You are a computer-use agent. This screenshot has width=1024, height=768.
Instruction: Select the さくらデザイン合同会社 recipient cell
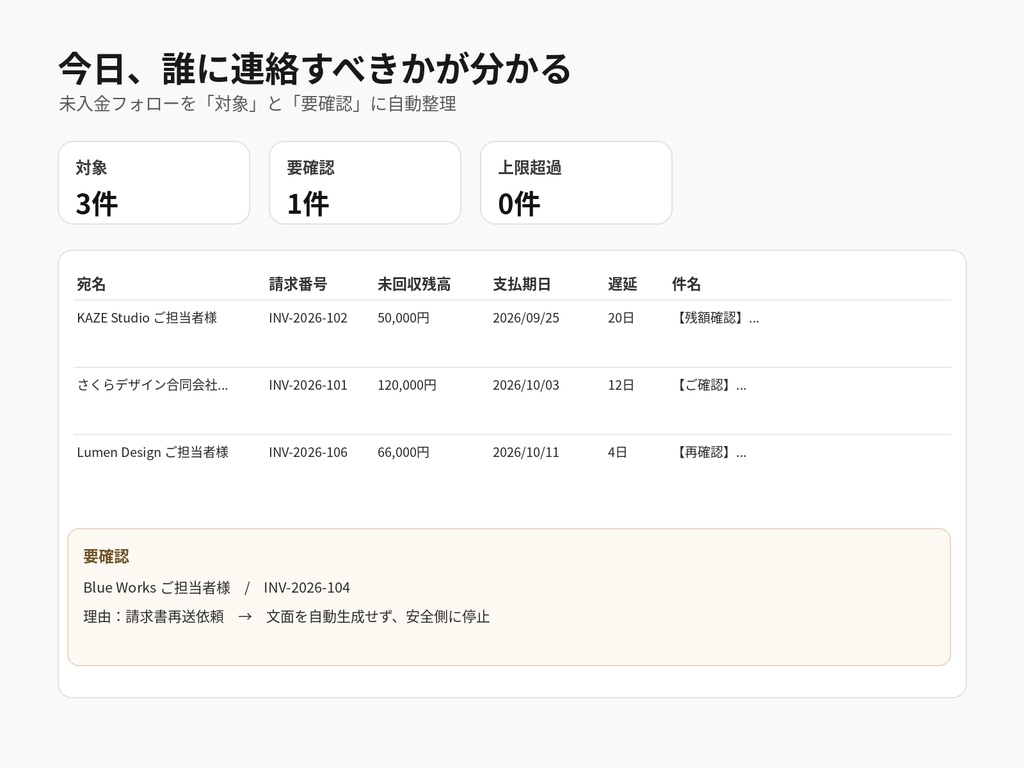[x=152, y=385]
